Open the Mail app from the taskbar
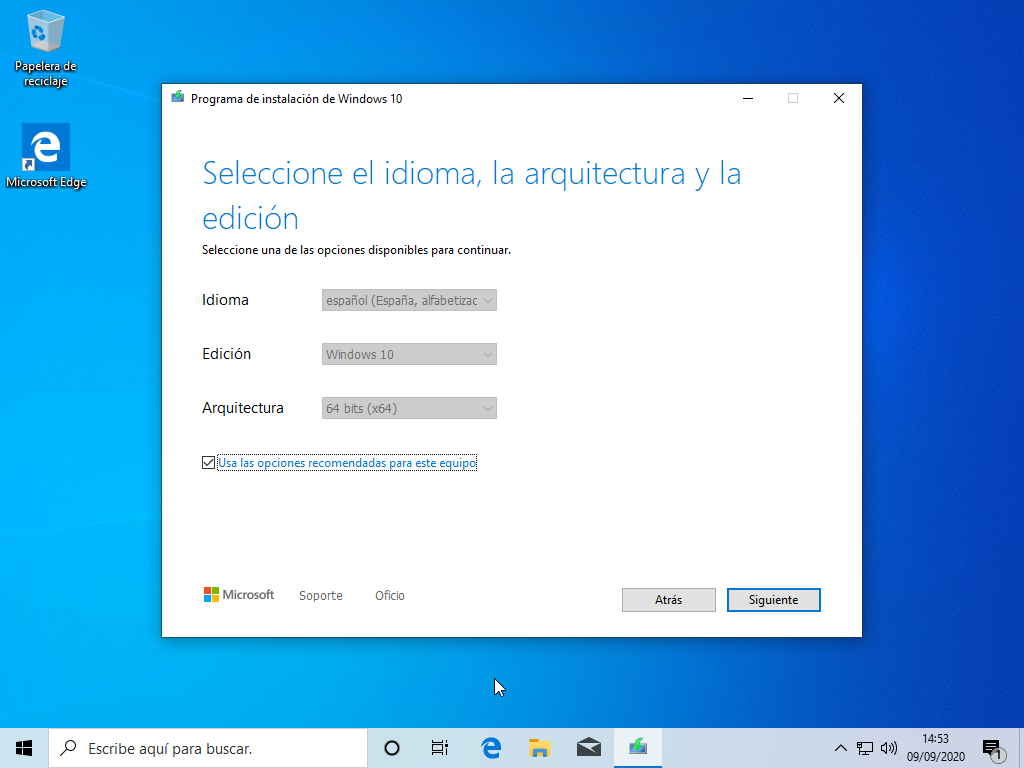This screenshot has width=1024, height=768. (x=589, y=747)
